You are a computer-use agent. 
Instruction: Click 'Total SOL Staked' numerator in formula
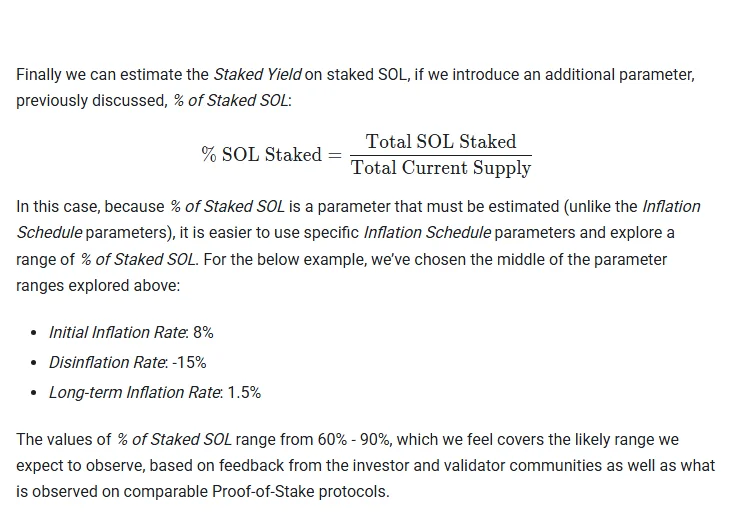coord(441,142)
